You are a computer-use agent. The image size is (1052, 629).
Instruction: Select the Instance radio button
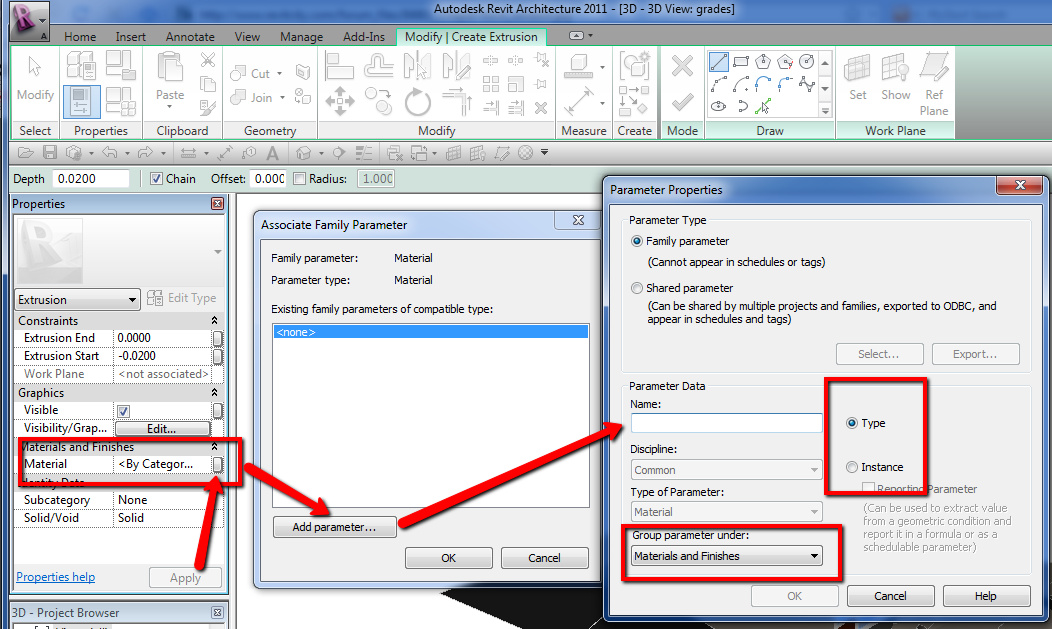point(852,467)
